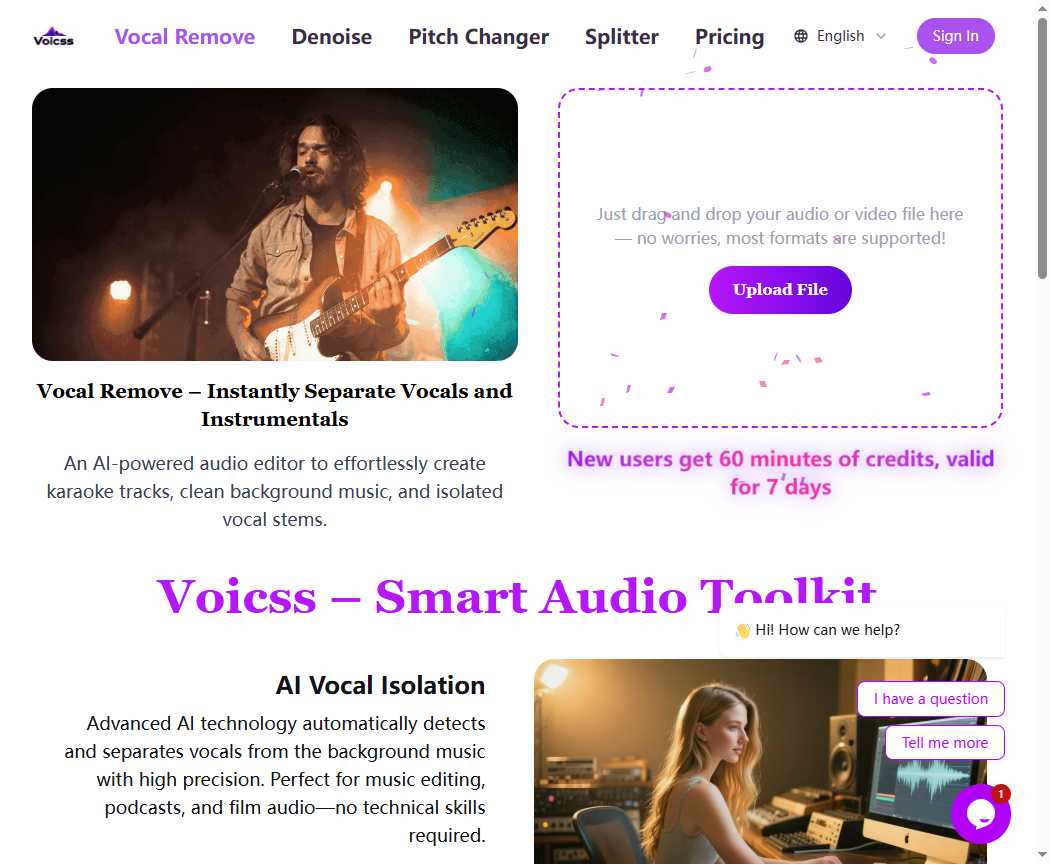
Task: Click the Upload File button
Action: point(780,290)
